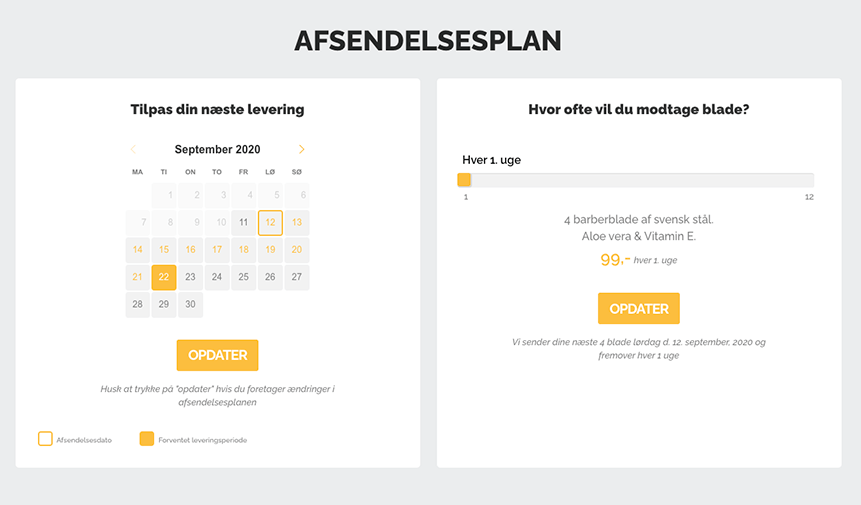Click the frequency slider's yellow handle
Screen dimensions: 861x505
[464, 180]
